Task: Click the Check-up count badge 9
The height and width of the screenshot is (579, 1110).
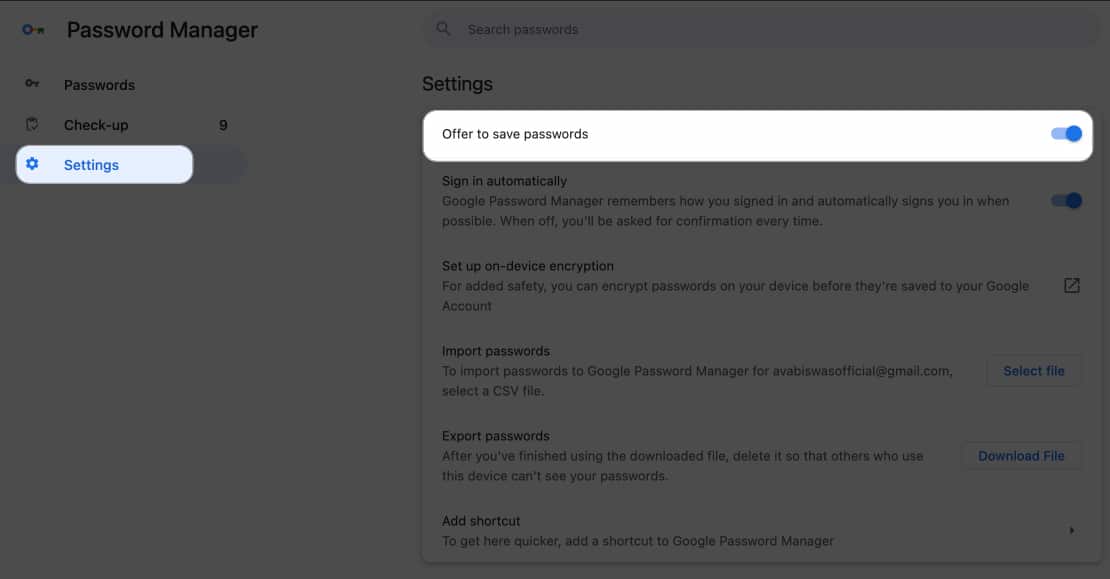Action: (x=223, y=125)
